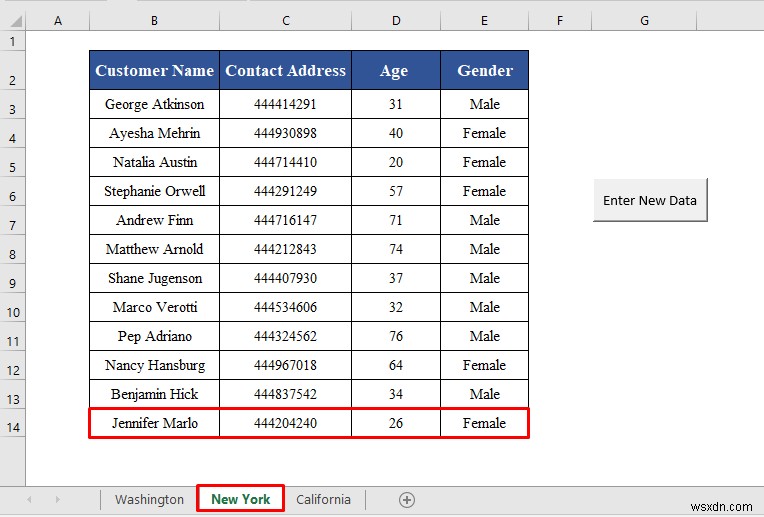The width and height of the screenshot is (764, 517).
Task: Click the Gender header cell
Action: 484,70
